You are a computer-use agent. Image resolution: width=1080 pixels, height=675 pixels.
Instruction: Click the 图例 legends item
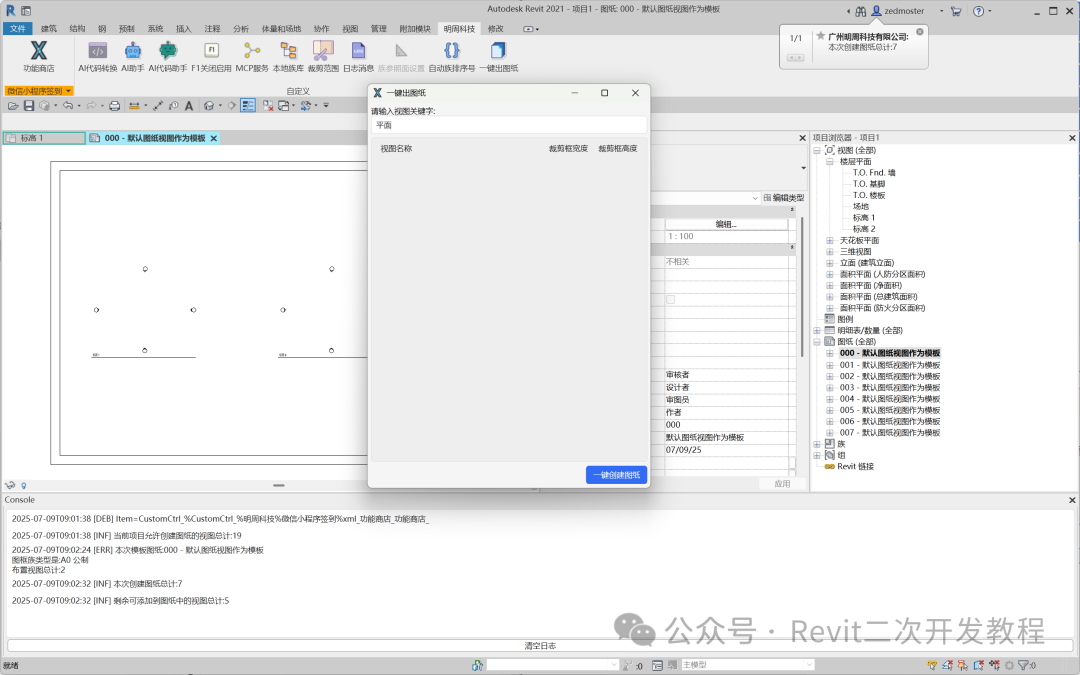pyautogui.click(x=844, y=320)
